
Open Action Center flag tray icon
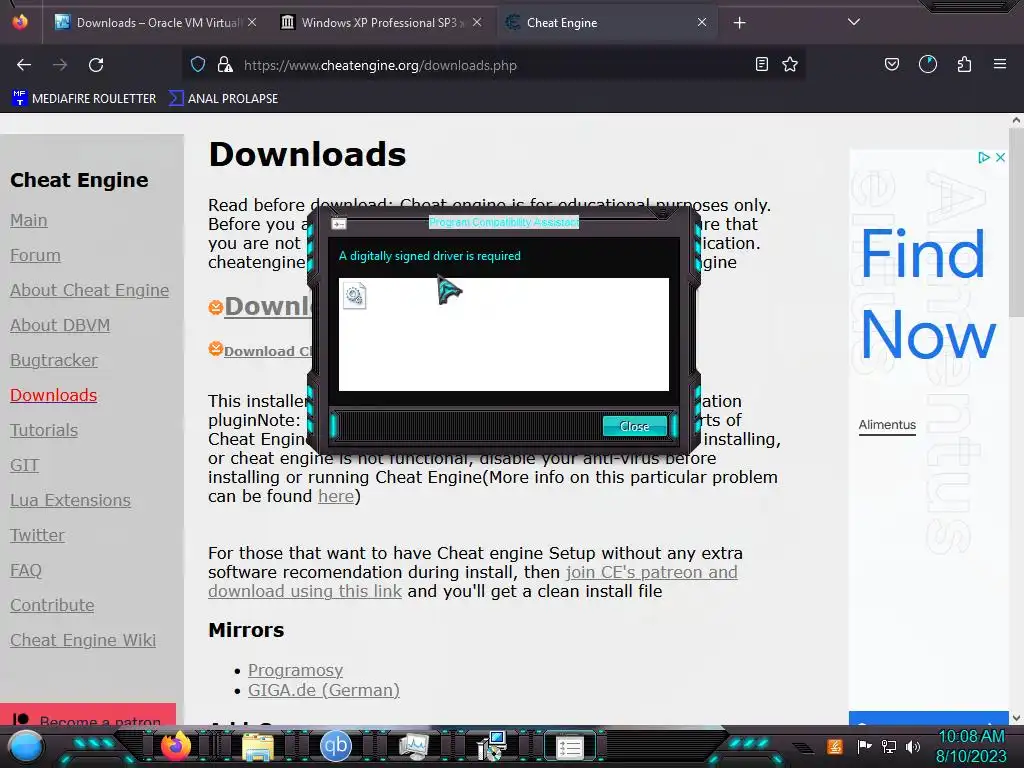(864, 746)
